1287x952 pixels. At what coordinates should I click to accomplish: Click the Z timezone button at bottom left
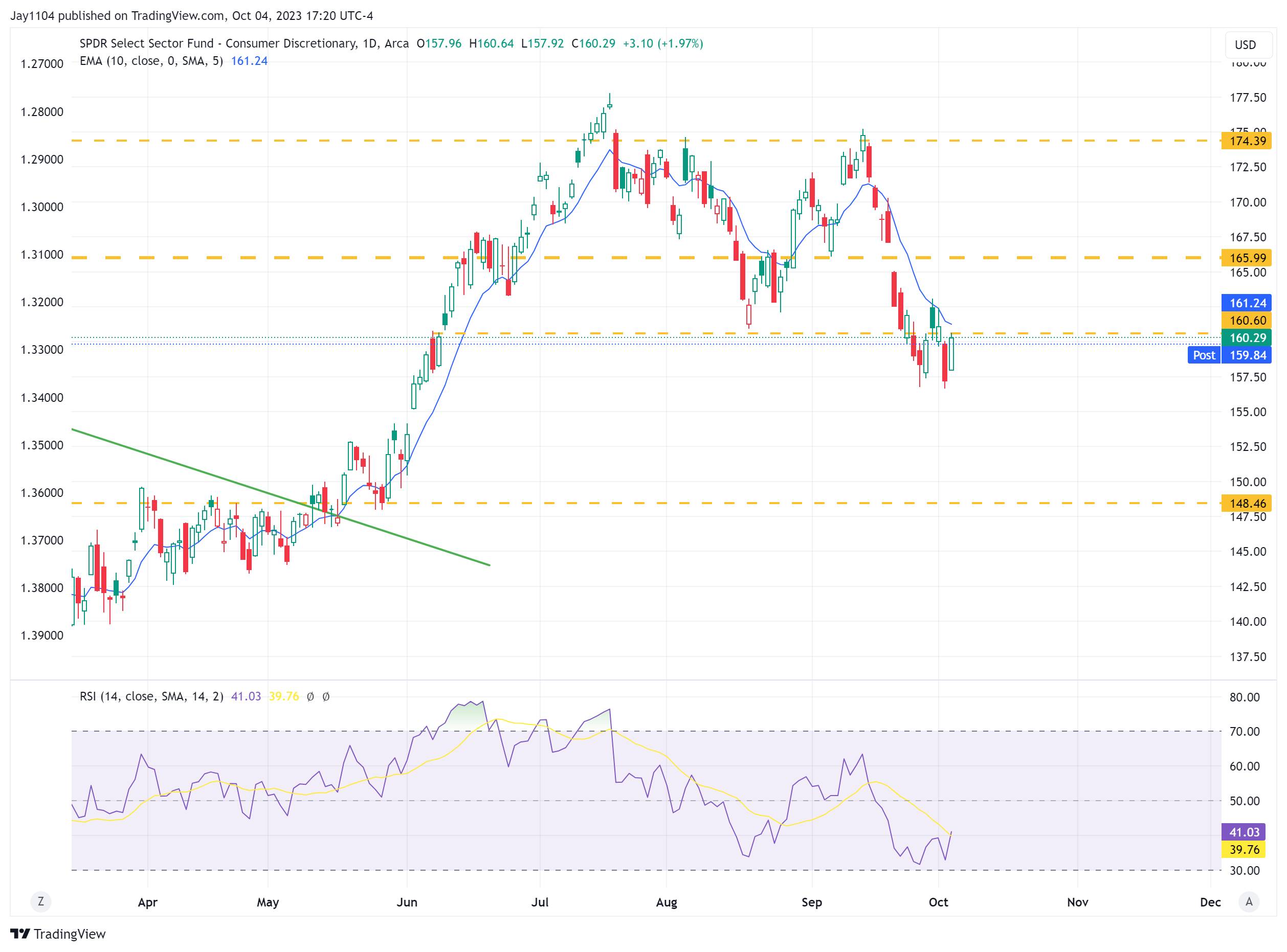(40, 901)
